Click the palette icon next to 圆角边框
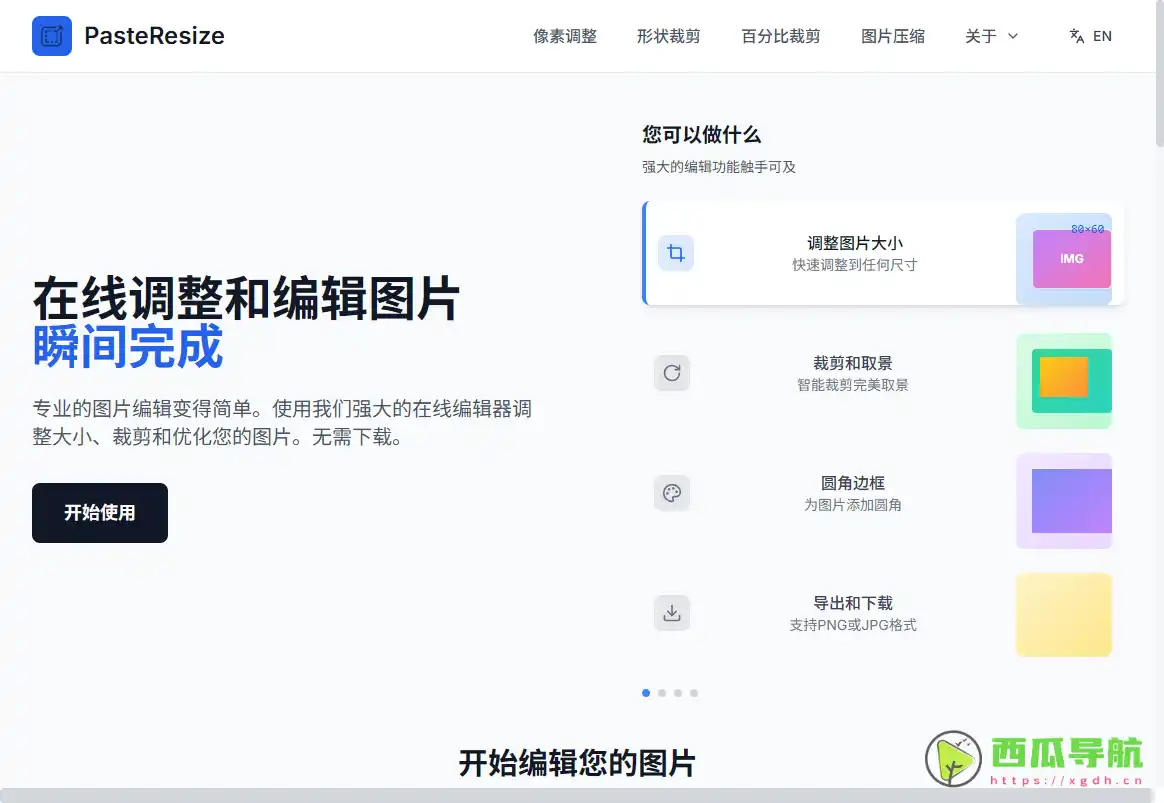Screen dimensions: 1164x803 tap(671, 493)
